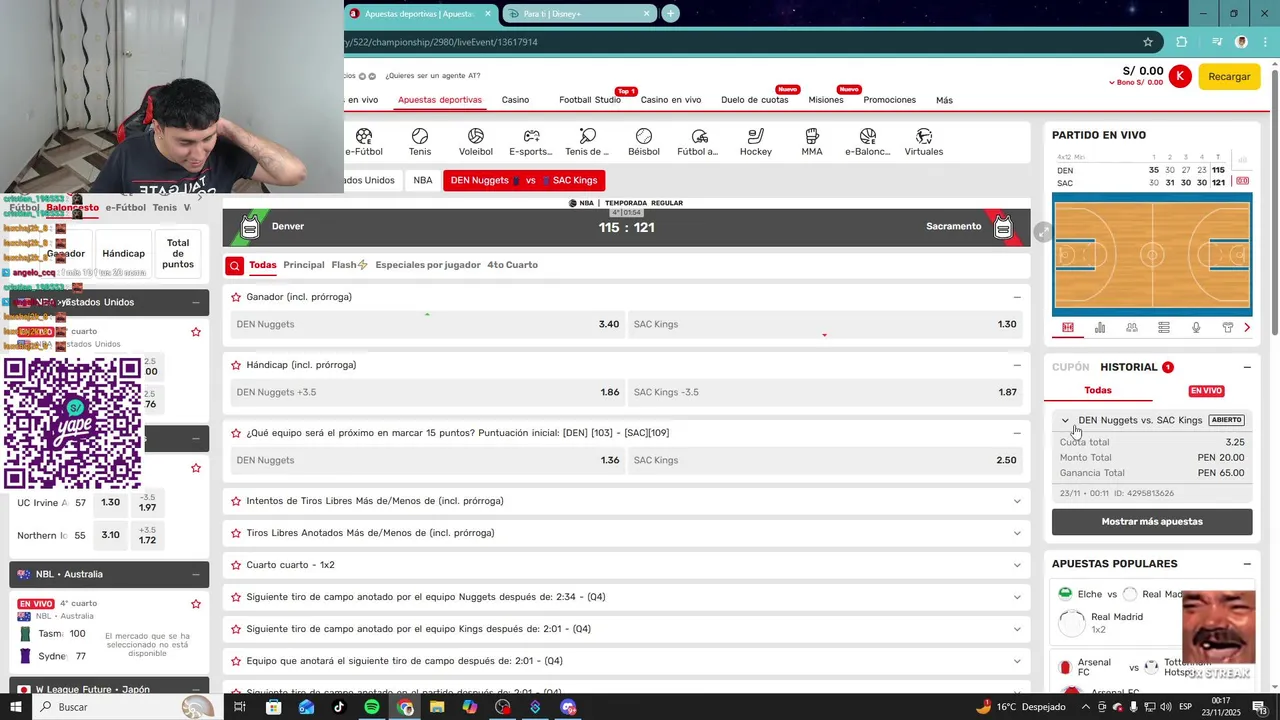Screen dimensions: 1280x720
Task: Favorite Nuggets siguiente tiro de campo market
Action: click(236, 597)
